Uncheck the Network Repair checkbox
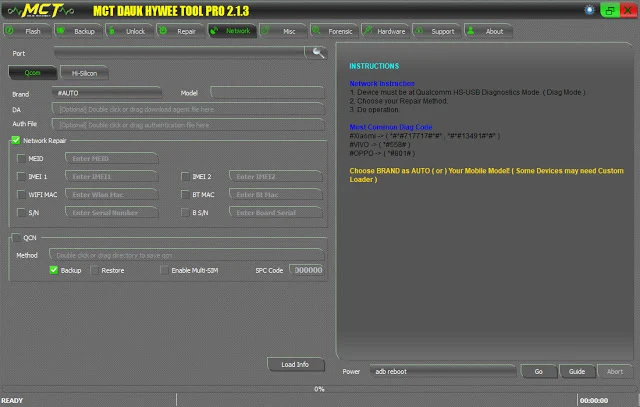 pyautogui.click(x=16, y=140)
